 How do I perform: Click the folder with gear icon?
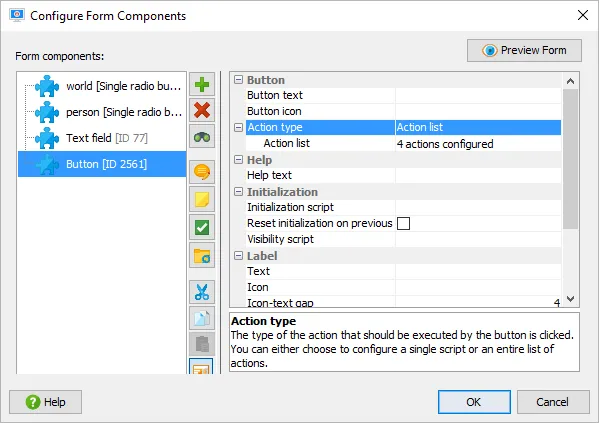202,255
